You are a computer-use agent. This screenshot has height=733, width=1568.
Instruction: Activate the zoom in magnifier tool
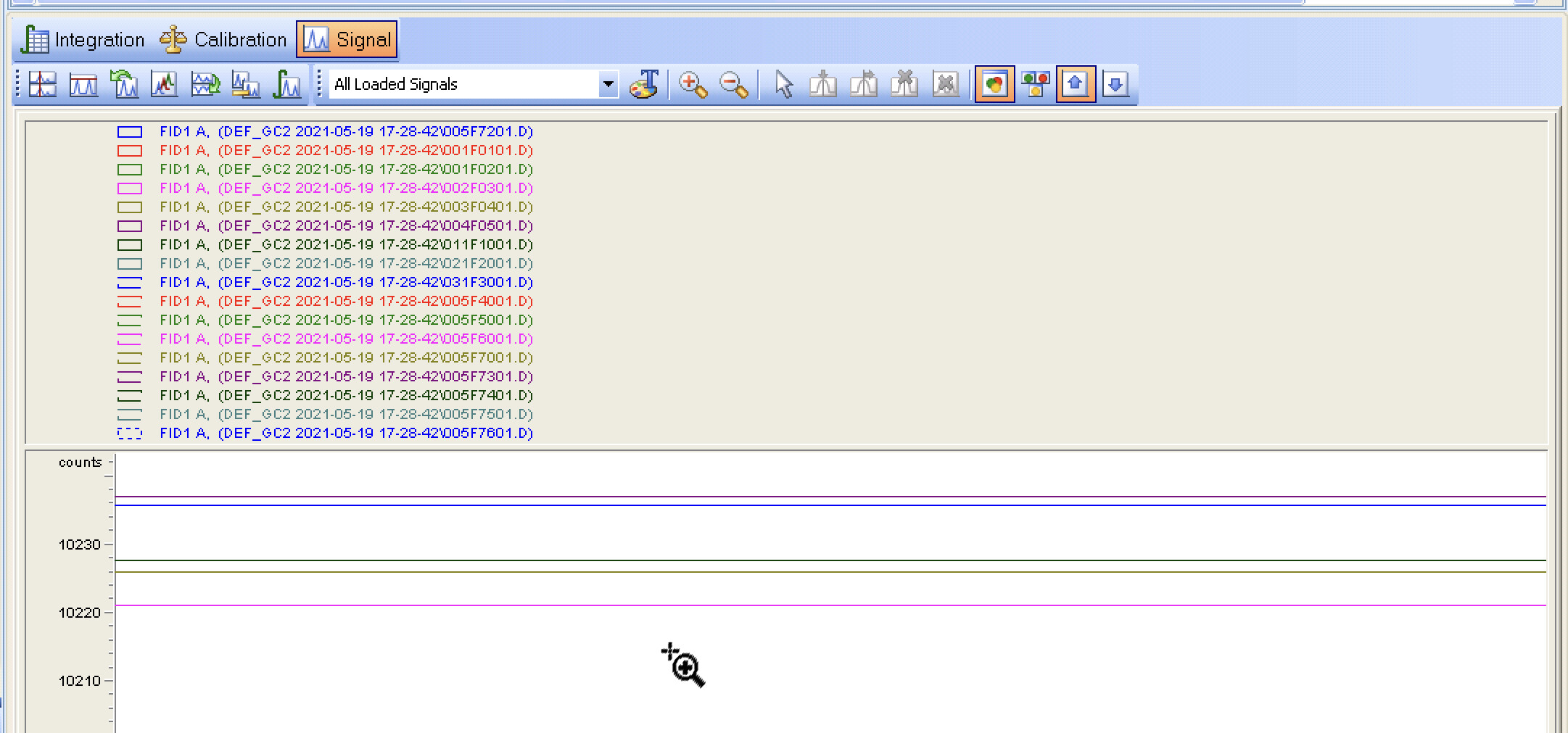click(693, 84)
